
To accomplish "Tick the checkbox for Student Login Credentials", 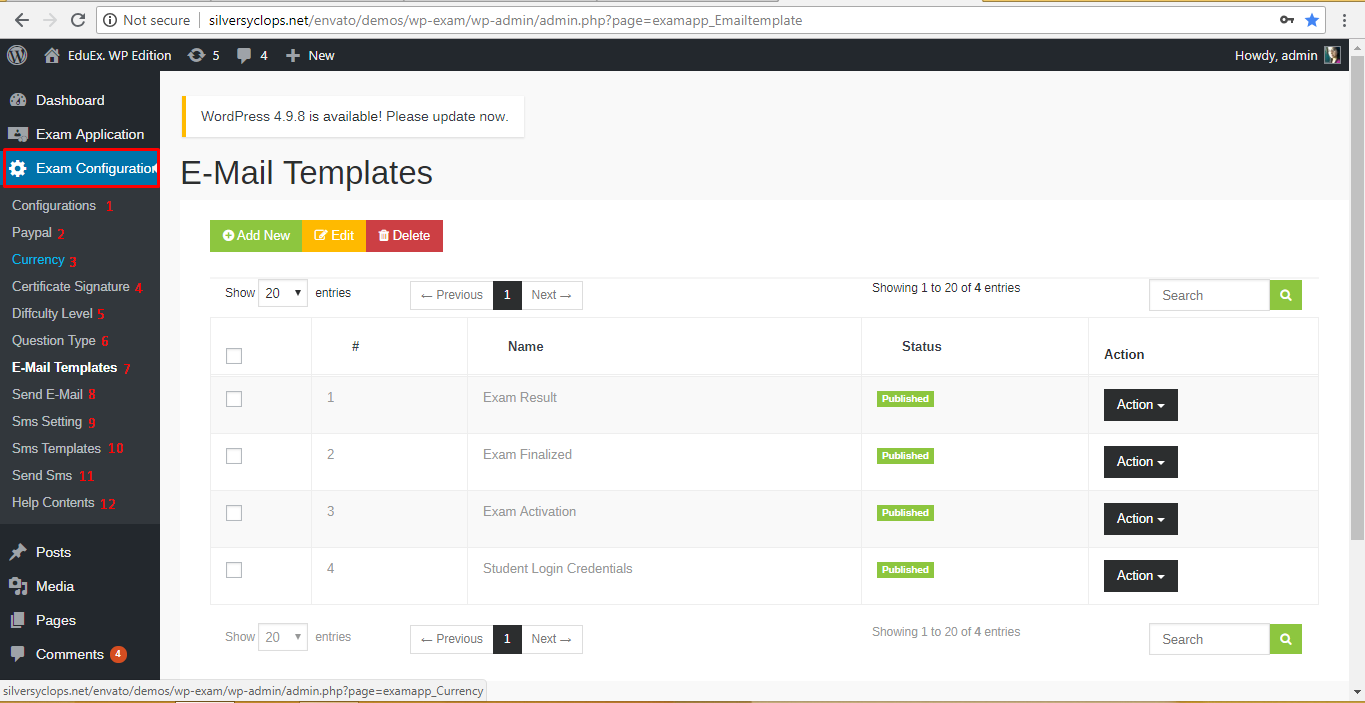I will pos(234,569).
